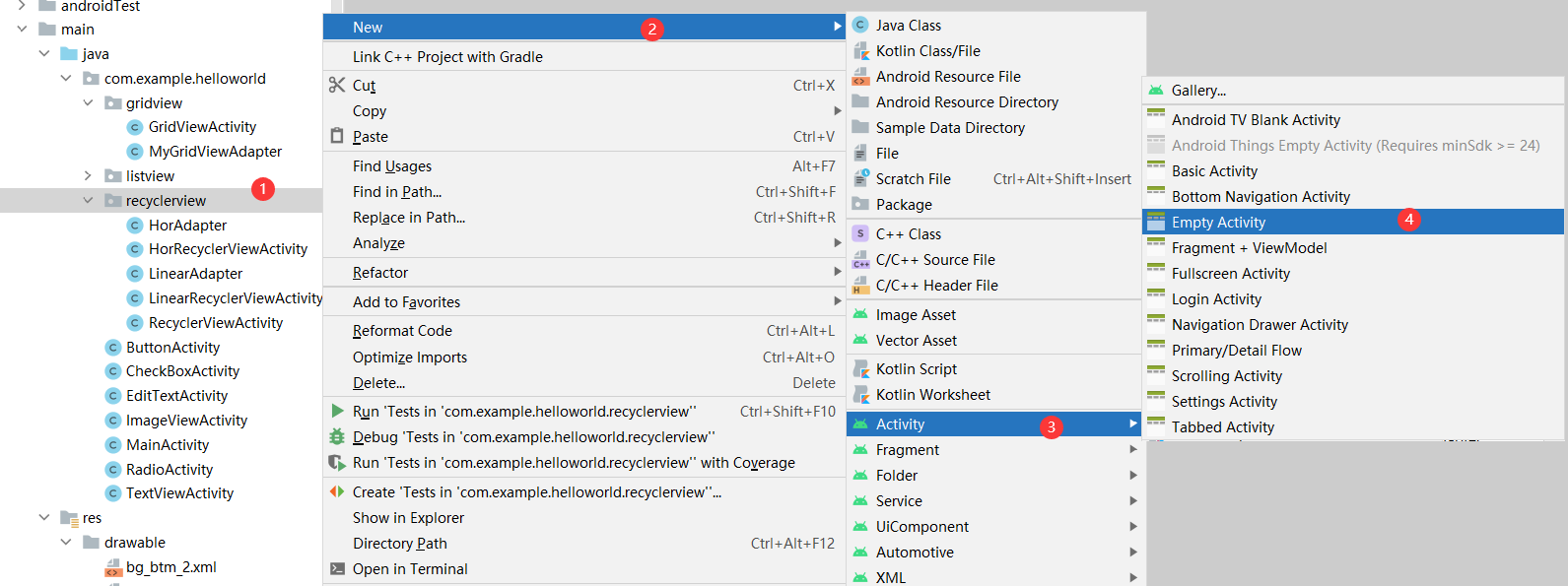Choose Login Activity template
The width and height of the screenshot is (1568, 586).
point(1216,299)
